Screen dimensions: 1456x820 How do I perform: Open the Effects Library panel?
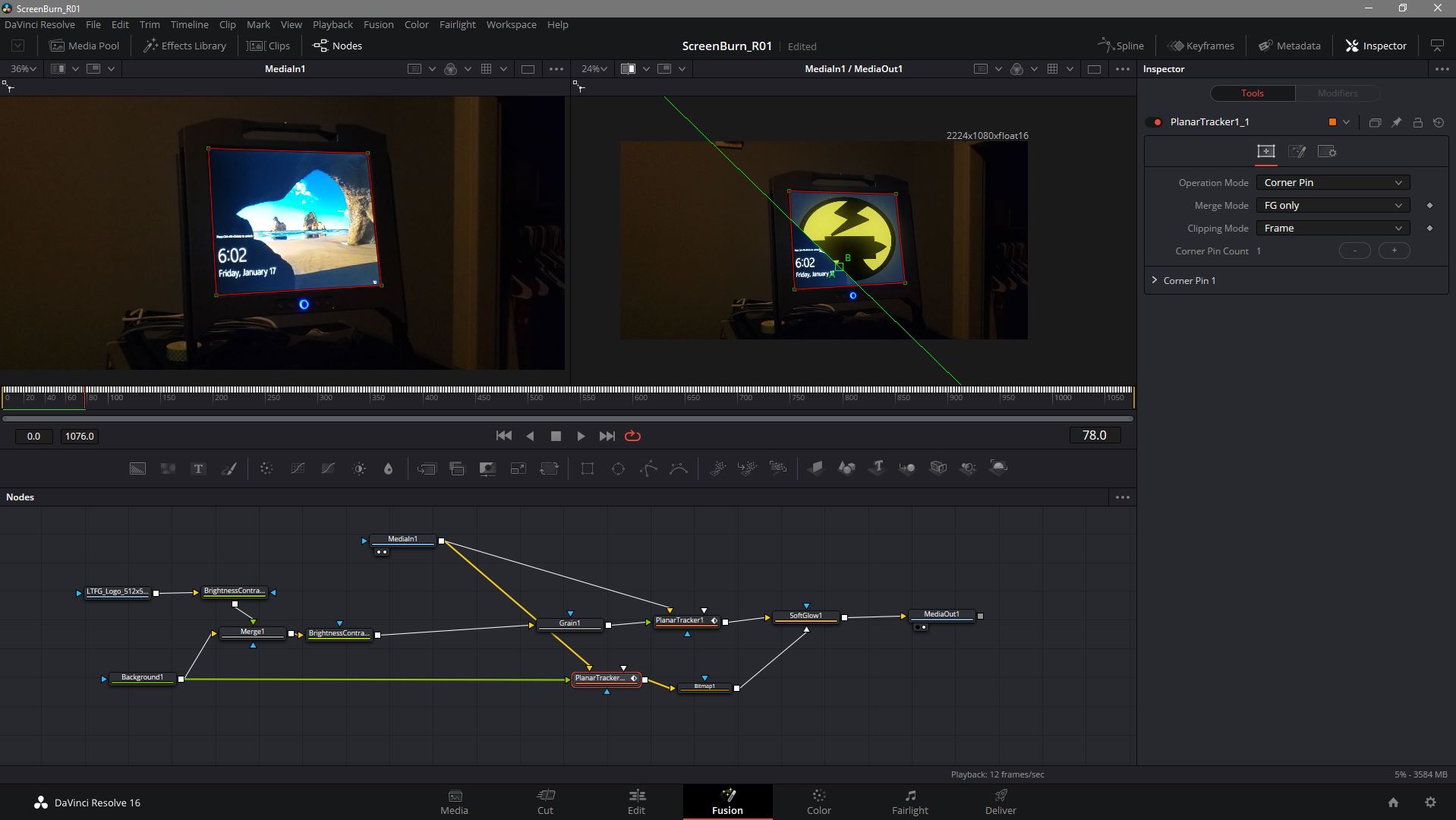[185, 46]
